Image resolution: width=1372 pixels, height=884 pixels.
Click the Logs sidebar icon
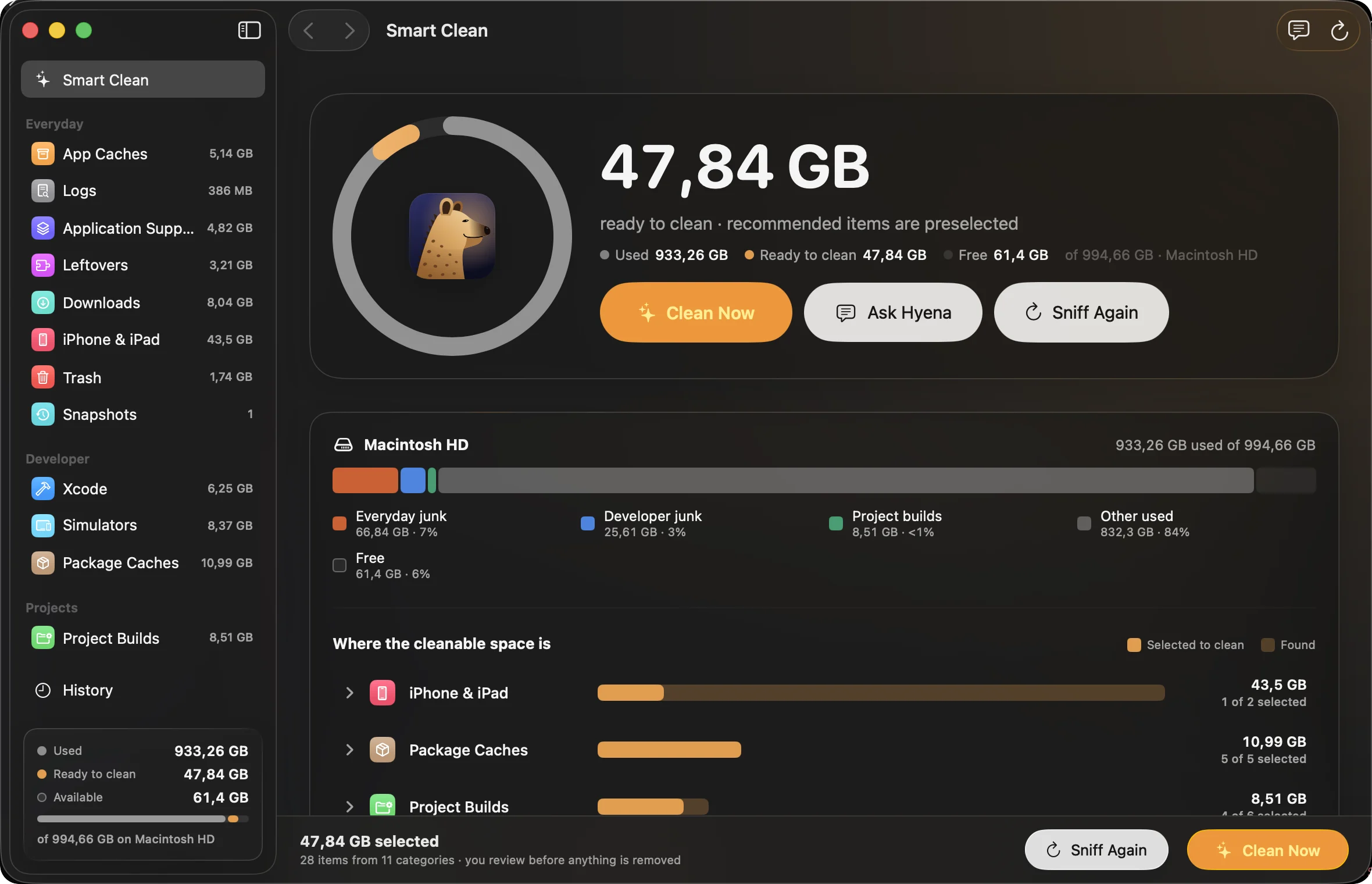43,191
